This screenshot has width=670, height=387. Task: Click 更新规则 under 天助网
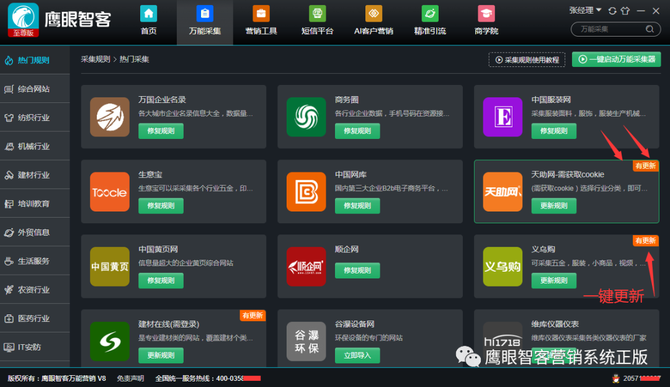[554, 205]
